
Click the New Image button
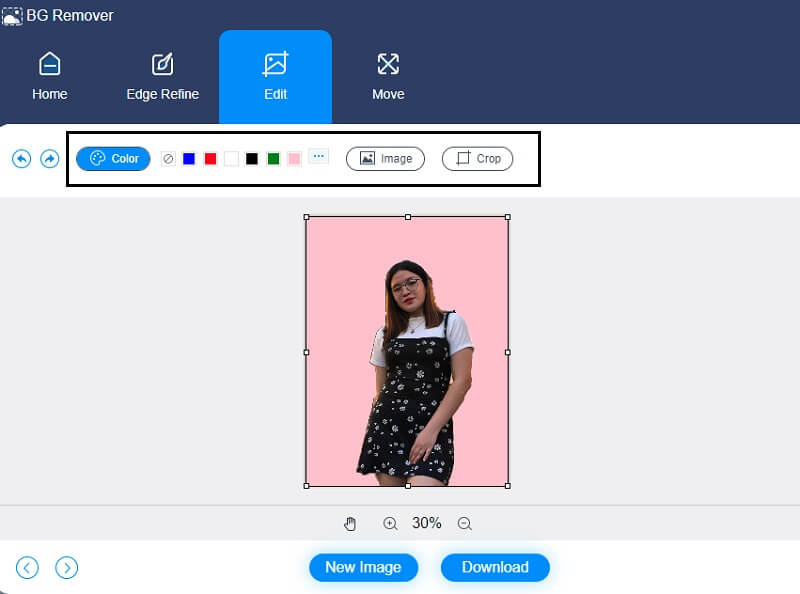[363, 567]
